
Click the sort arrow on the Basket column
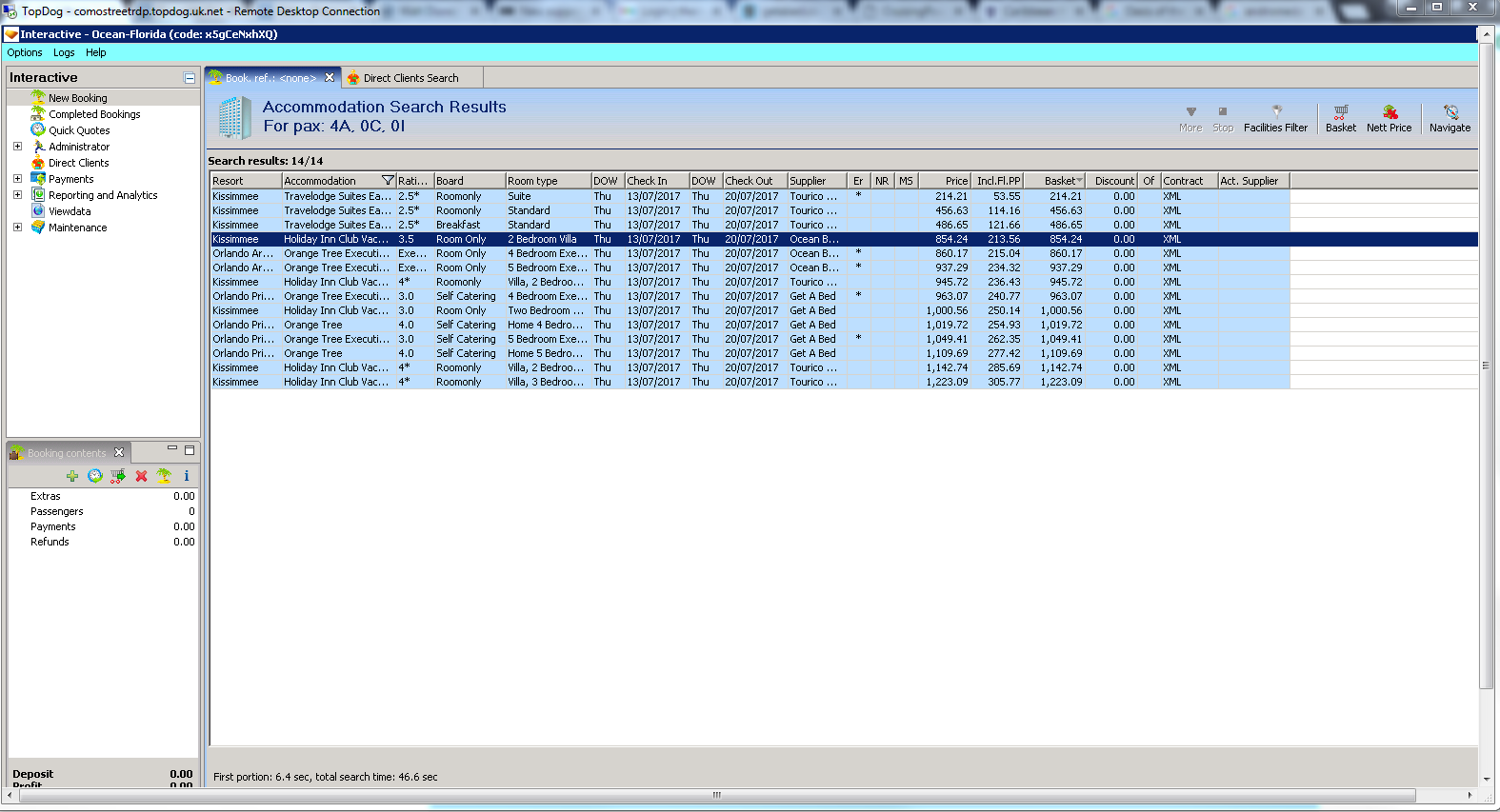[x=1079, y=181]
